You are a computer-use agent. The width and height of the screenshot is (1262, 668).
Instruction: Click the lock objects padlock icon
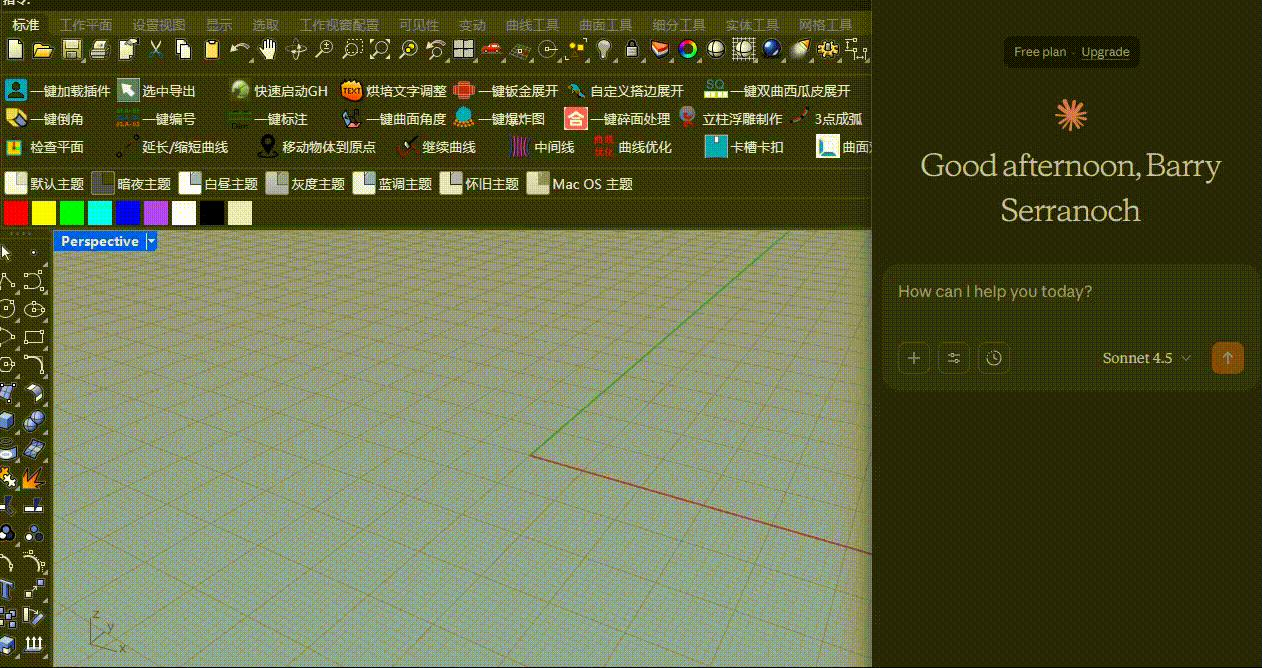coord(631,49)
